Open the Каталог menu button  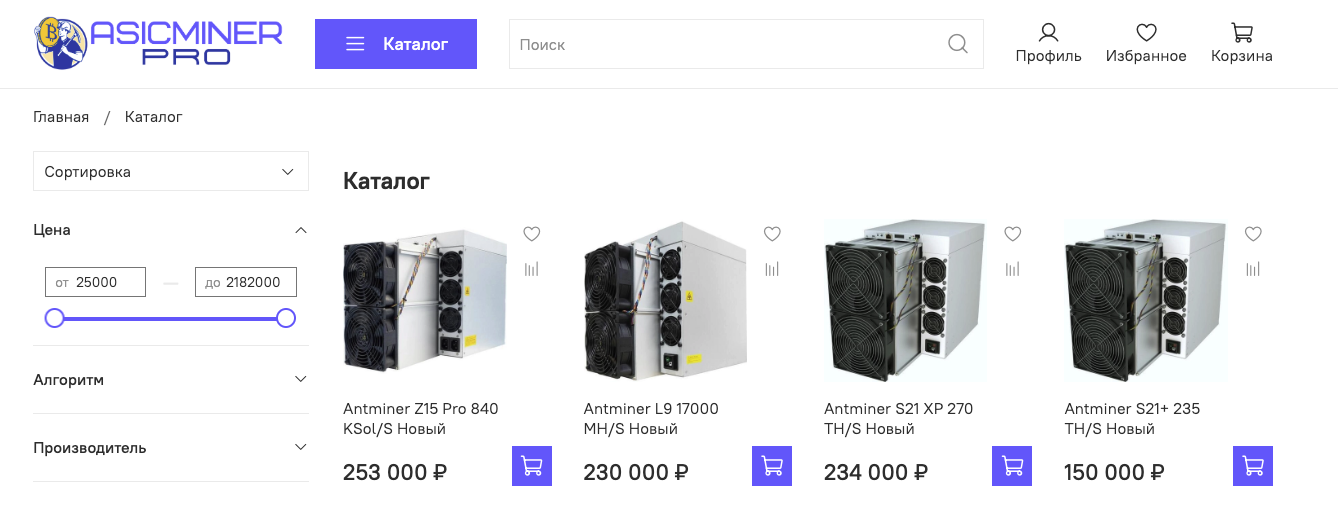coord(396,44)
